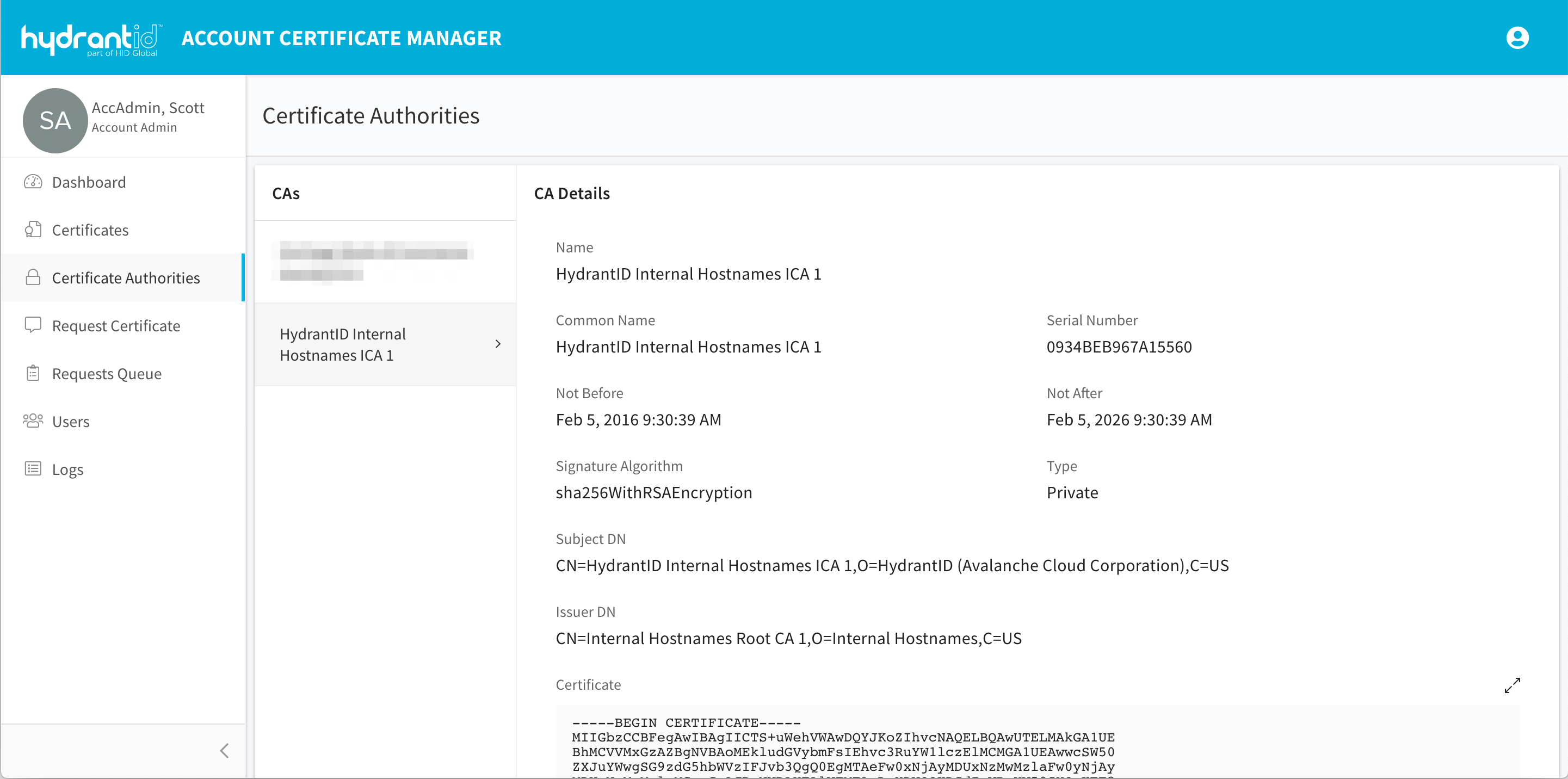Click the Common Name value
The image size is (1568, 779).
(x=688, y=347)
